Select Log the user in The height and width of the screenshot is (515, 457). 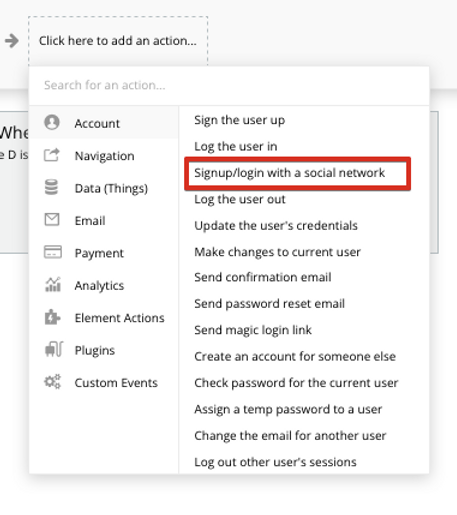[236, 146]
